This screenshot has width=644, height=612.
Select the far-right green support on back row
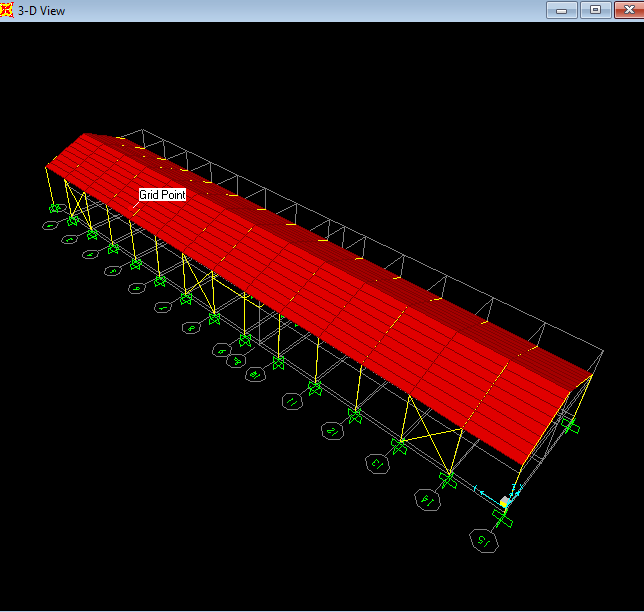[x=571, y=426]
